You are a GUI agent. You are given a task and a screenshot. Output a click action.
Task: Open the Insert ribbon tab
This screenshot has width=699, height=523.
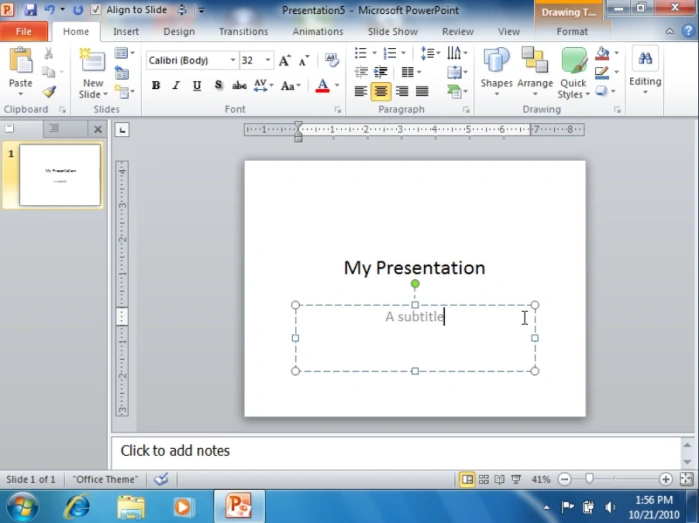(x=126, y=32)
